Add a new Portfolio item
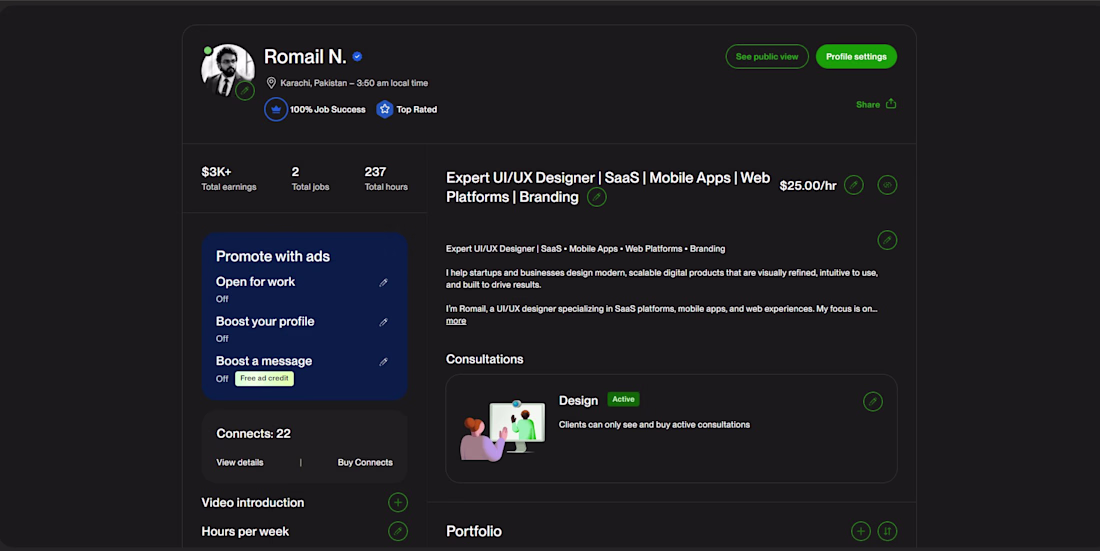Viewport: 1100px width, 551px height. point(861,531)
